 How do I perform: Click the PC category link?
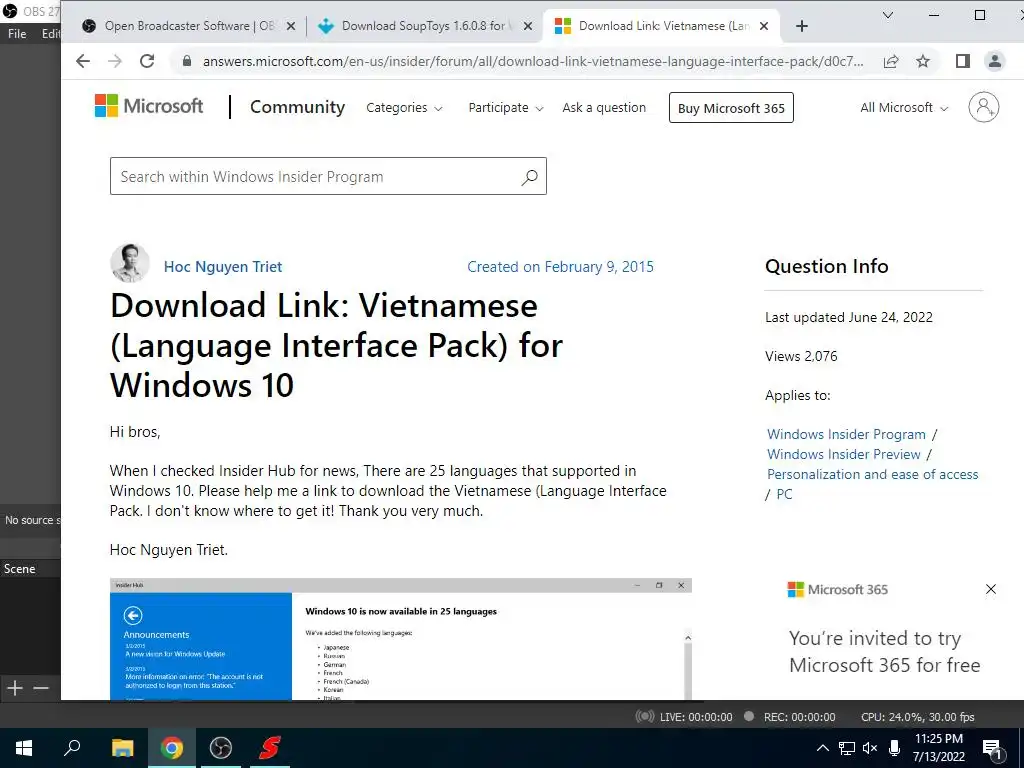(x=784, y=494)
